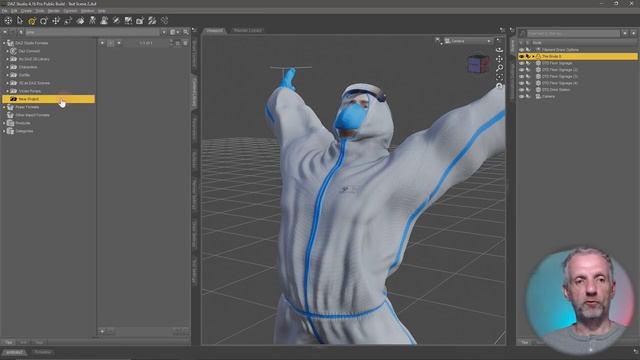Click the Scene pane filter field

(x=573, y=33)
